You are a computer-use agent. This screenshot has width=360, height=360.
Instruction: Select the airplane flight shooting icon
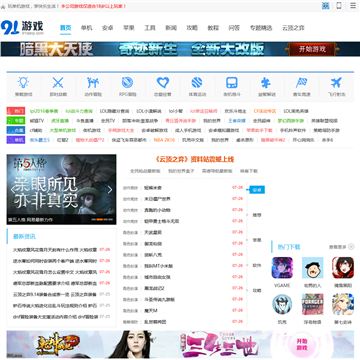(336, 82)
